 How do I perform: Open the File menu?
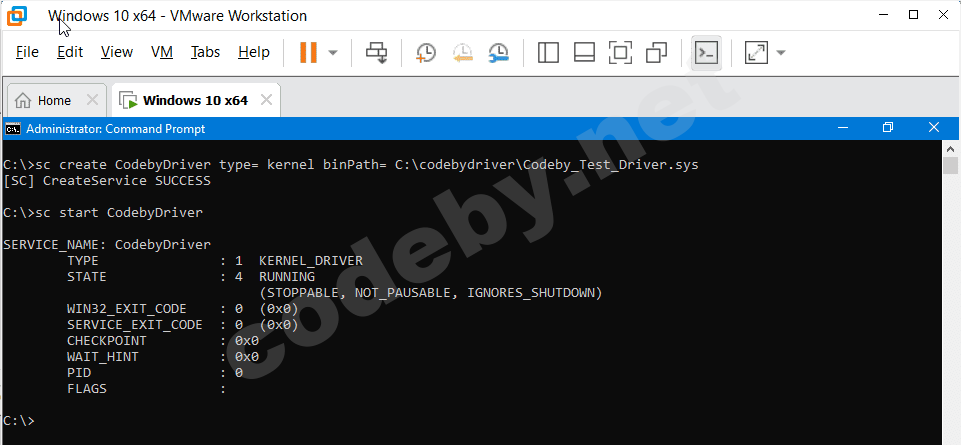(x=27, y=52)
